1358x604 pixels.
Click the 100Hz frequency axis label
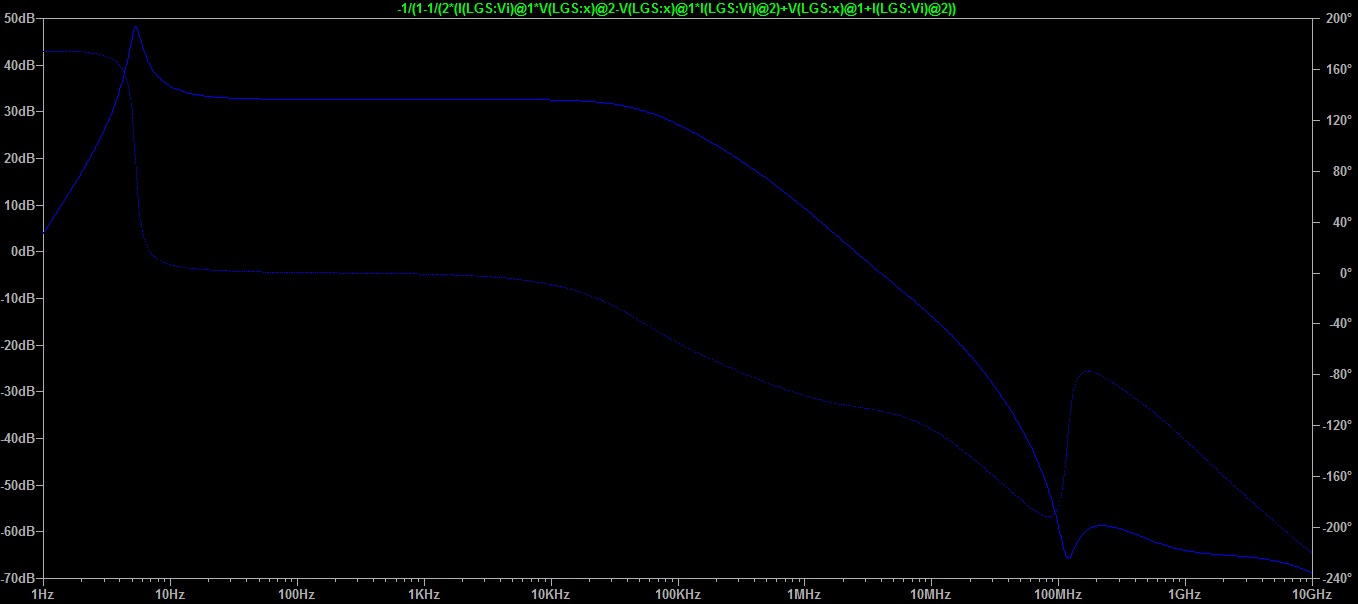click(x=297, y=594)
